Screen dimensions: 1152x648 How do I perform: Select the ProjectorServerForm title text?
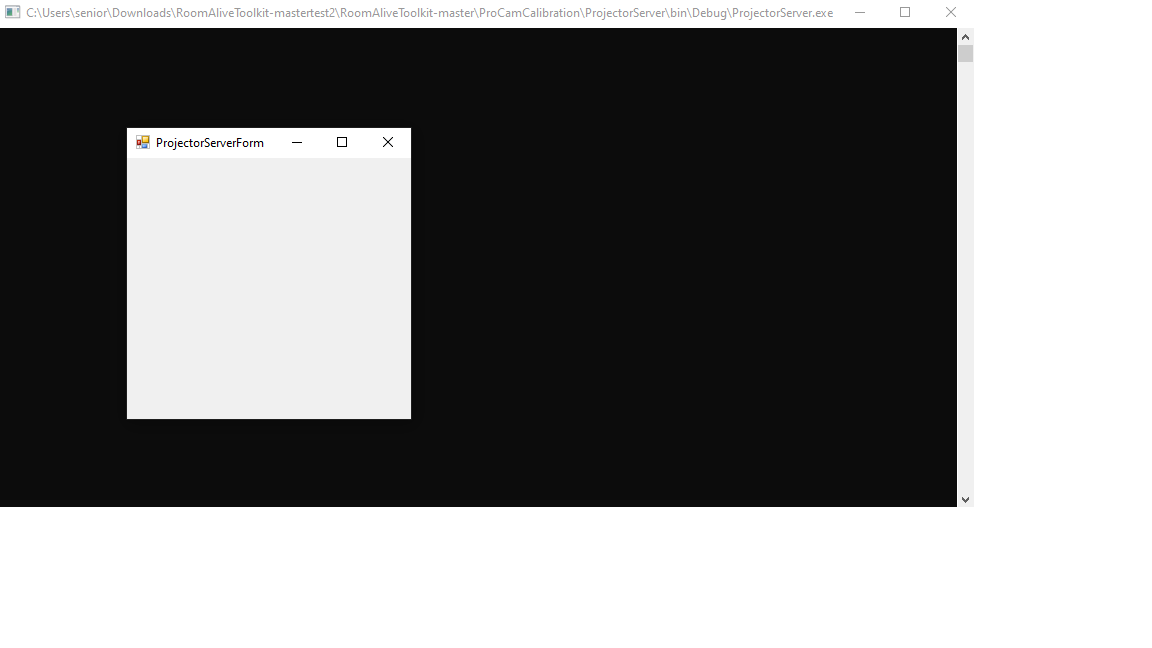tap(209, 142)
